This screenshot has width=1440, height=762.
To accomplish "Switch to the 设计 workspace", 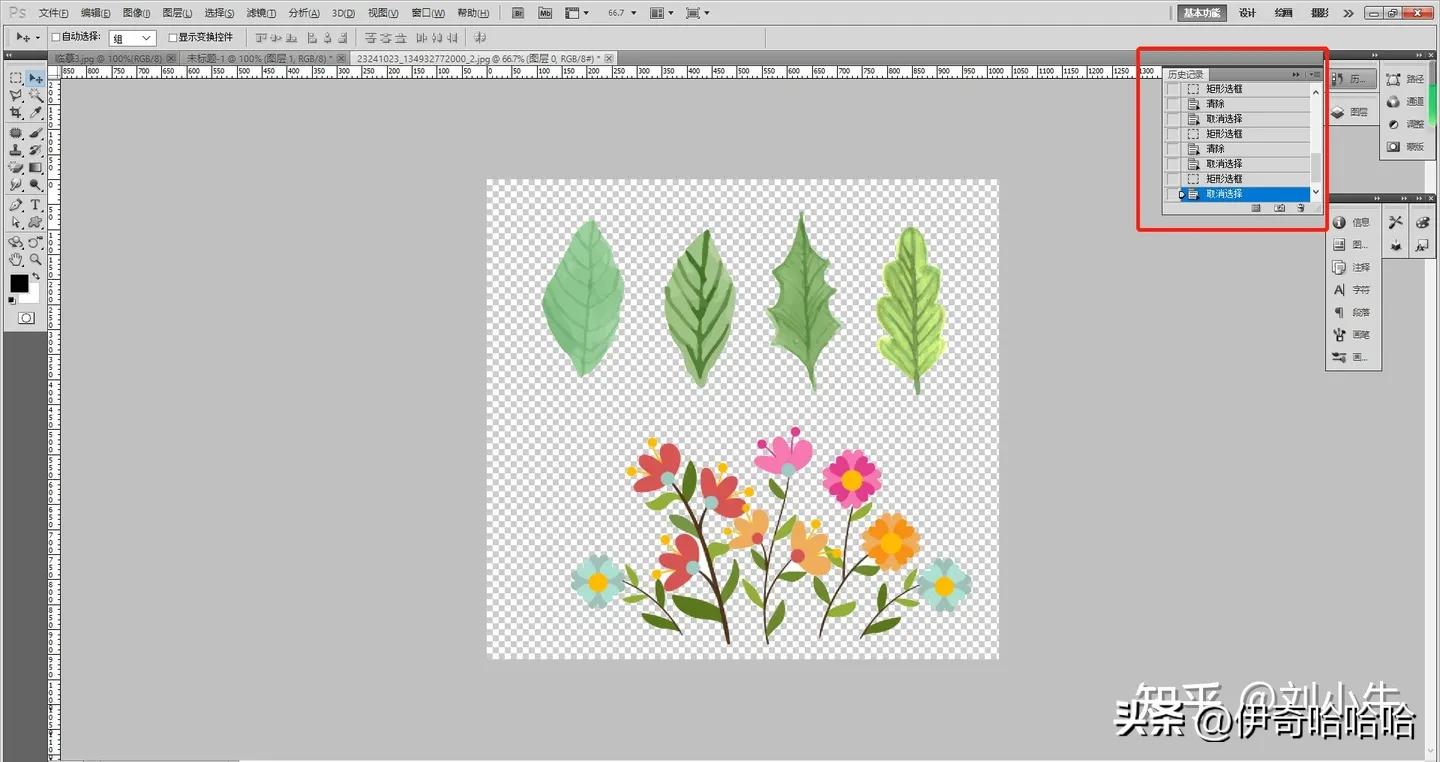I will [1247, 13].
